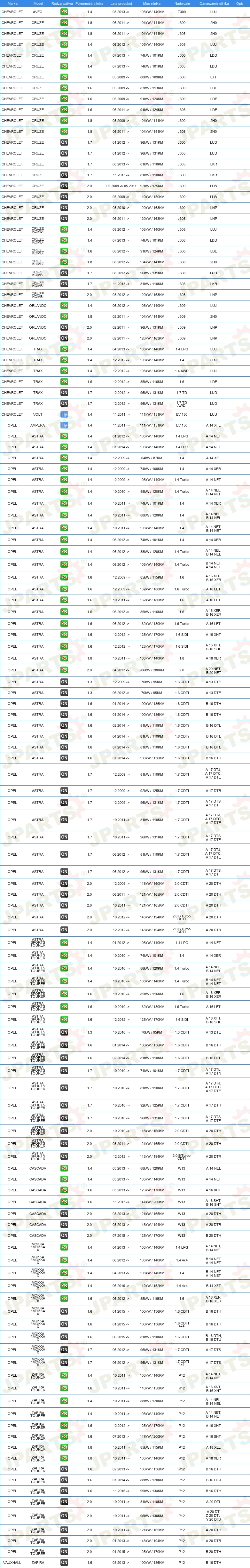Click hybrid Hy icon in CHEVROLET VOLT row
250x1568 pixels.
[x=64, y=414]
